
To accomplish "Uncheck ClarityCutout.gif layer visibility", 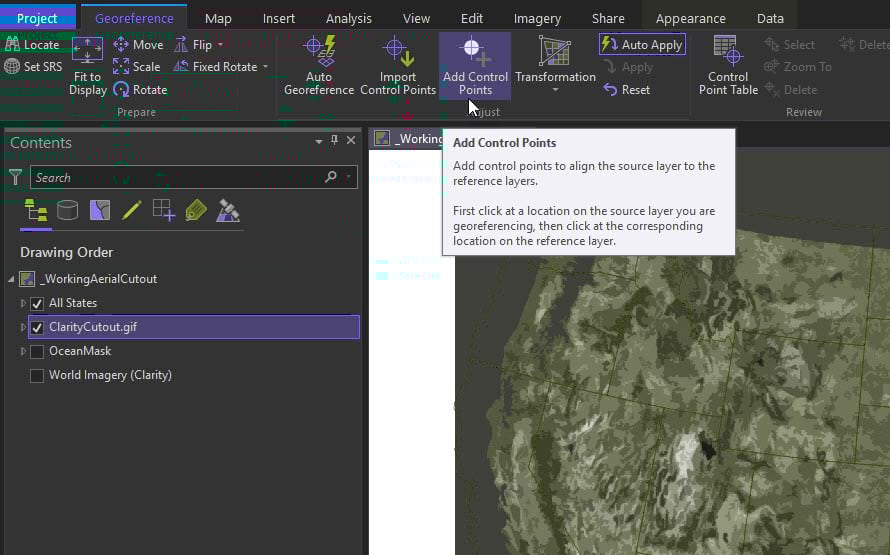I will tap(37, 327).
